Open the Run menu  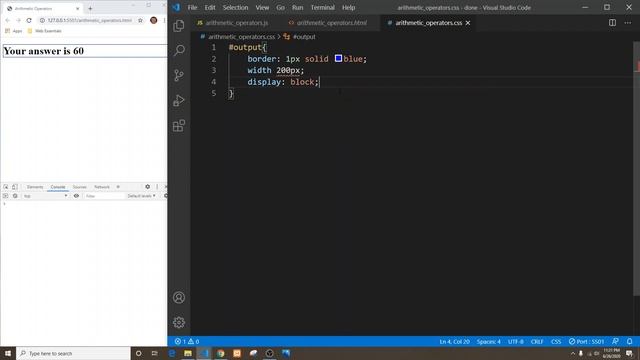point(298,7)
